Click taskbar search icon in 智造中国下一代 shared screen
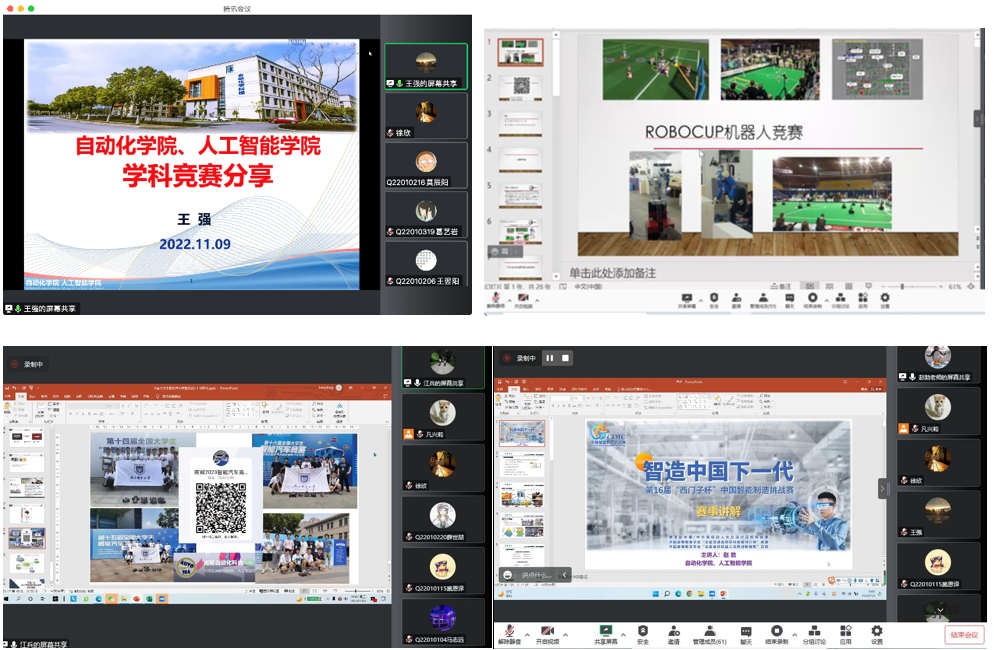Viewport: 994px width, 650px height. 667,594
